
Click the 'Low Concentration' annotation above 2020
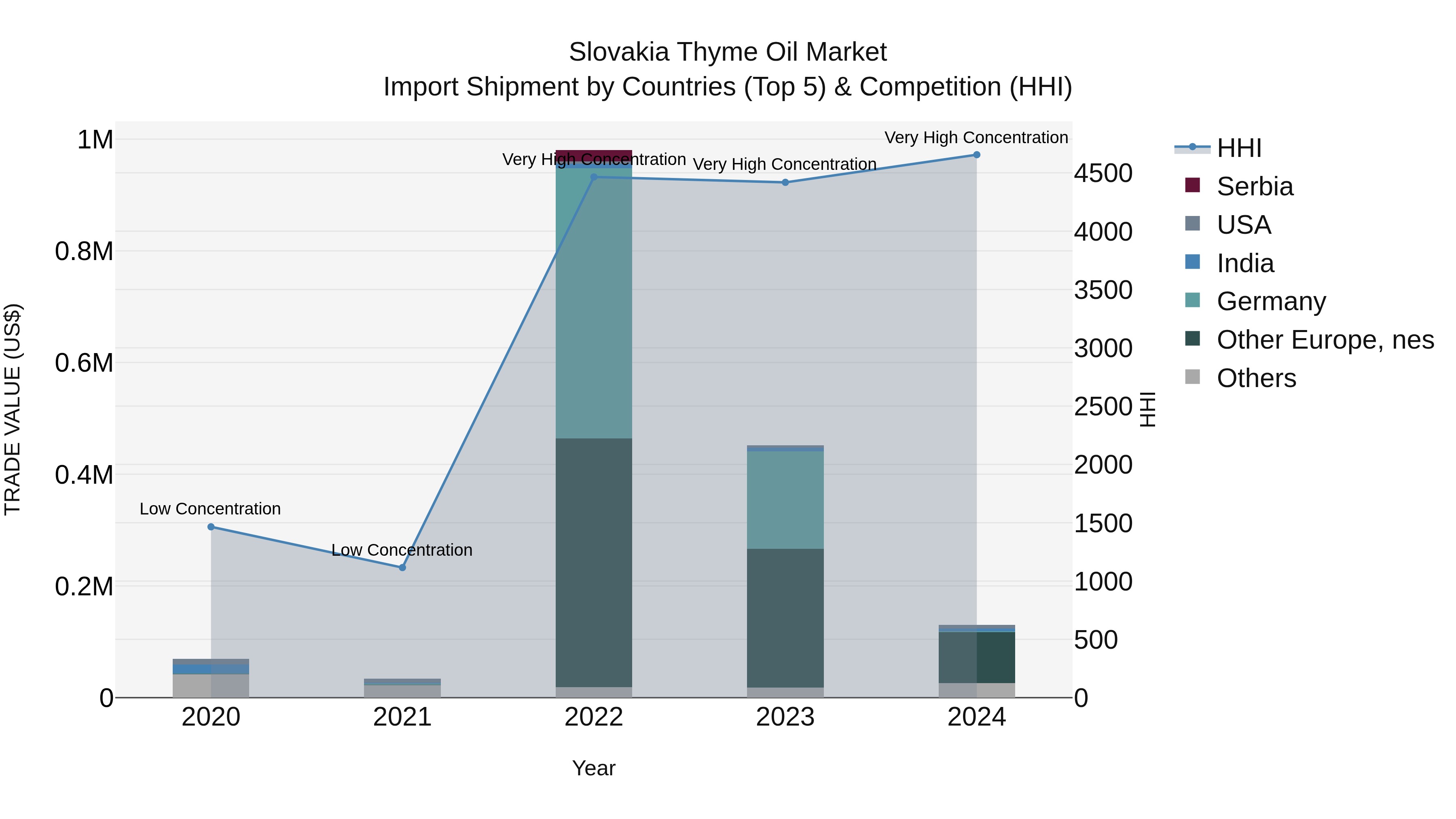pos(210,509)
